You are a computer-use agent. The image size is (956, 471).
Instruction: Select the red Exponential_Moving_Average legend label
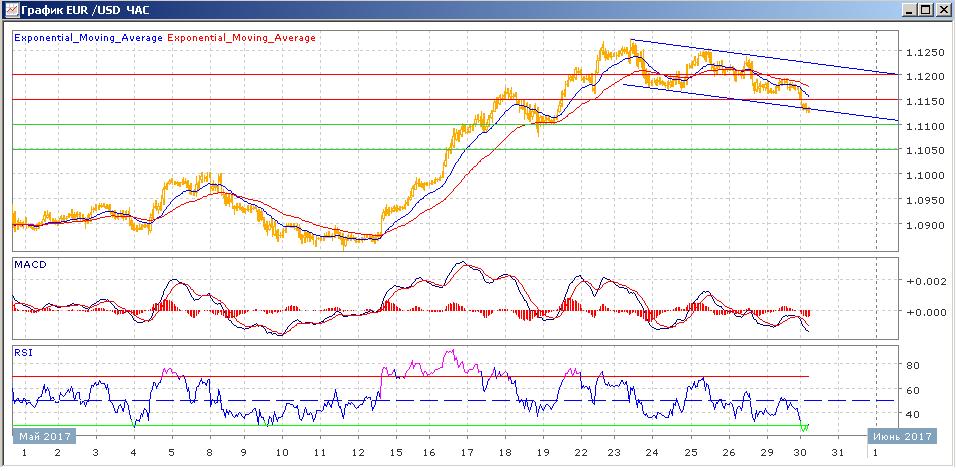(241, 38)
